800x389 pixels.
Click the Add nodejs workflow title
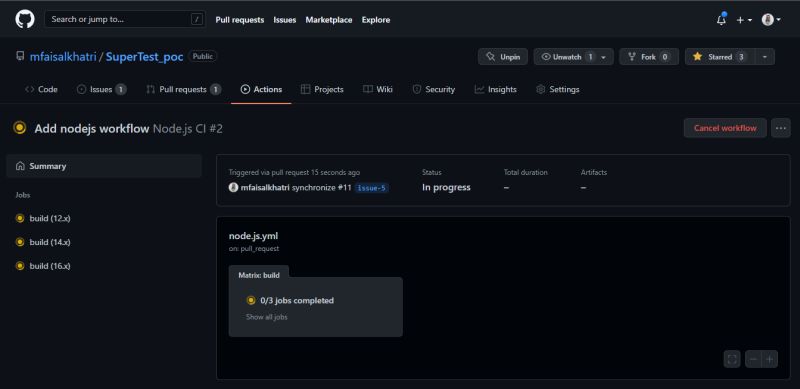(x=92, y=129)
